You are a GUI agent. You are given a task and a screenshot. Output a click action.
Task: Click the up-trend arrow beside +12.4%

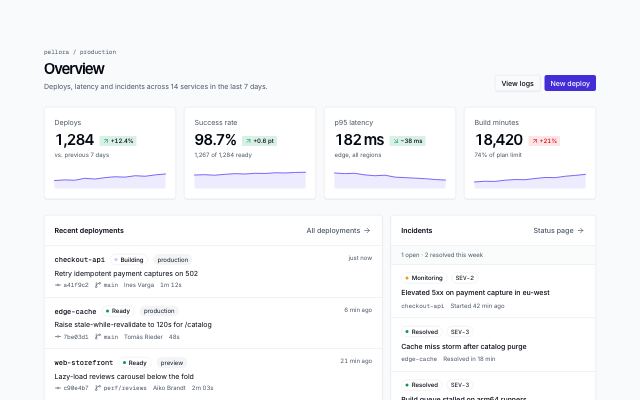[x=106, y=141]
